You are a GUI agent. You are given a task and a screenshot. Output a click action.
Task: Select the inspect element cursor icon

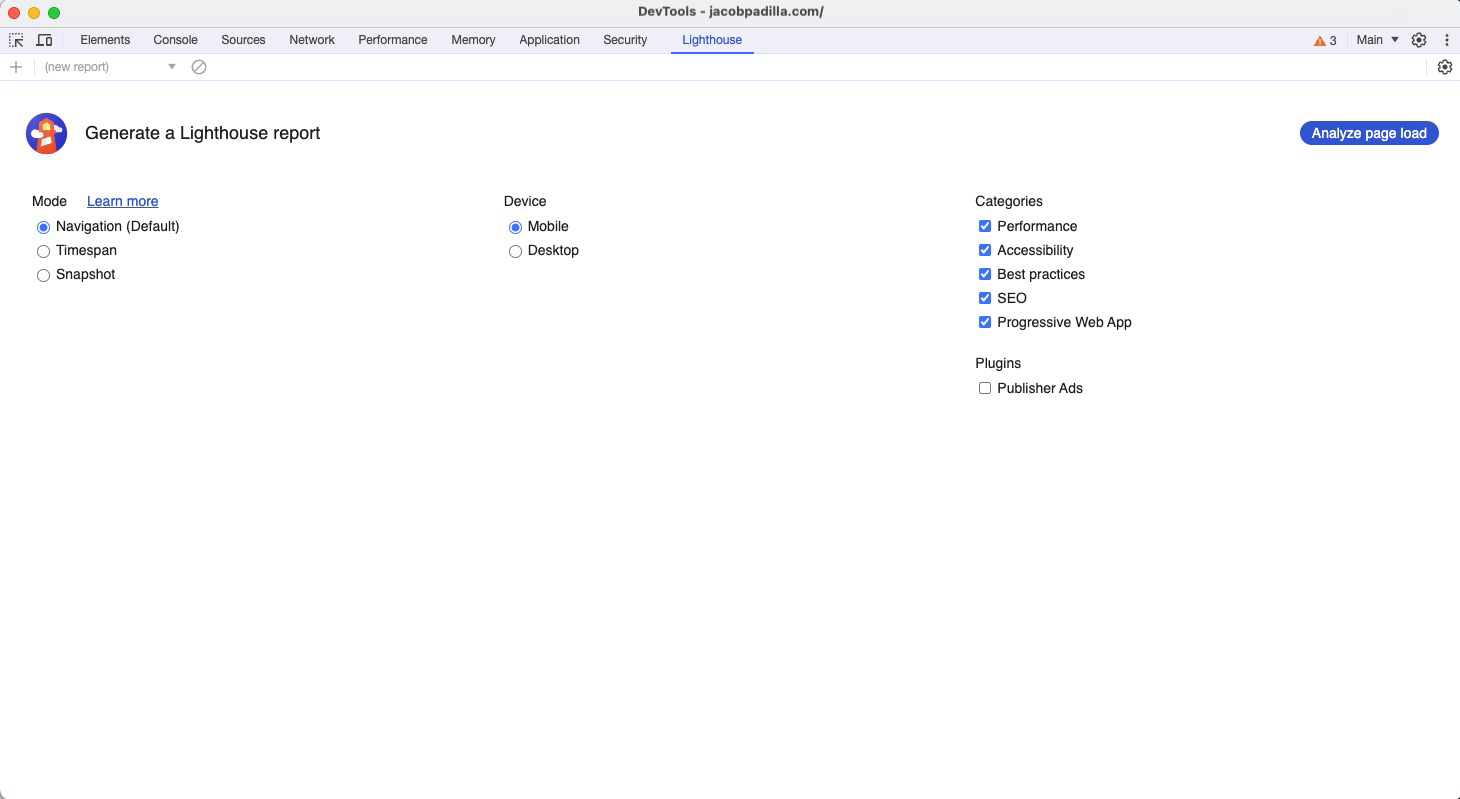coord(16,40)
